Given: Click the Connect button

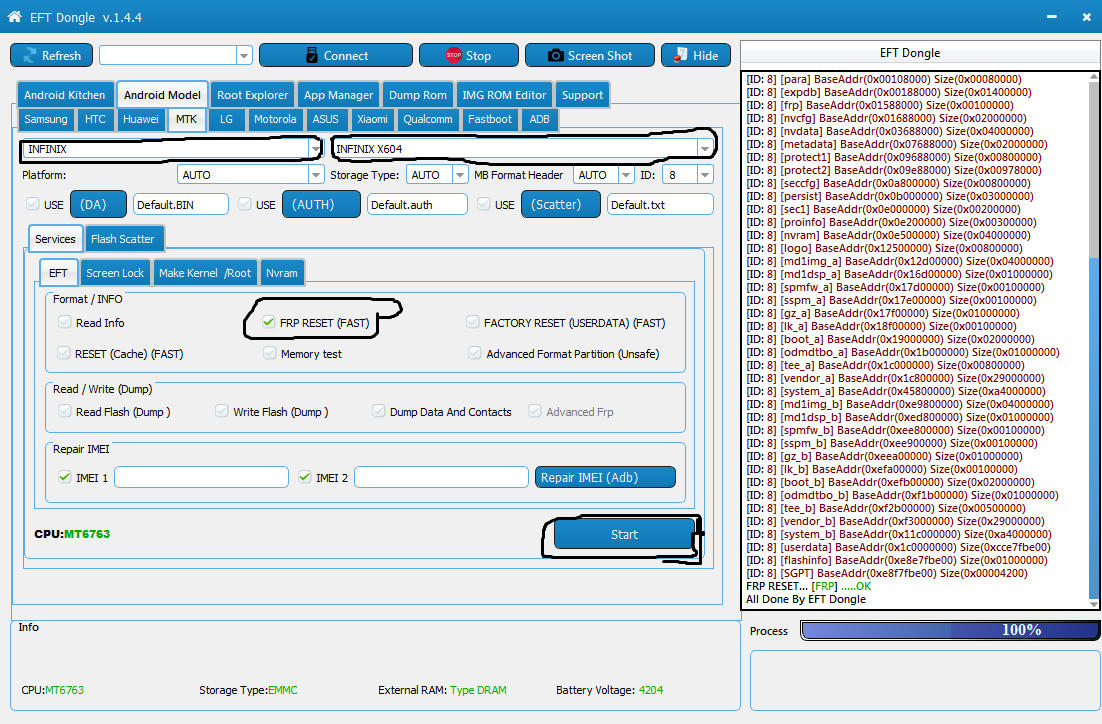Looking at the screenshot, I should [335, 56].
